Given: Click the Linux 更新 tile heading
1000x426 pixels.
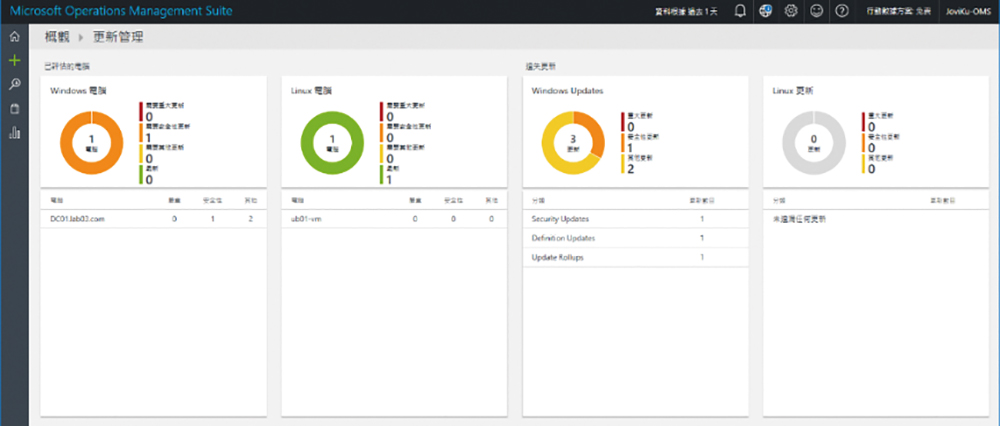Looking at the screenshot, I should tap(792, 91).
